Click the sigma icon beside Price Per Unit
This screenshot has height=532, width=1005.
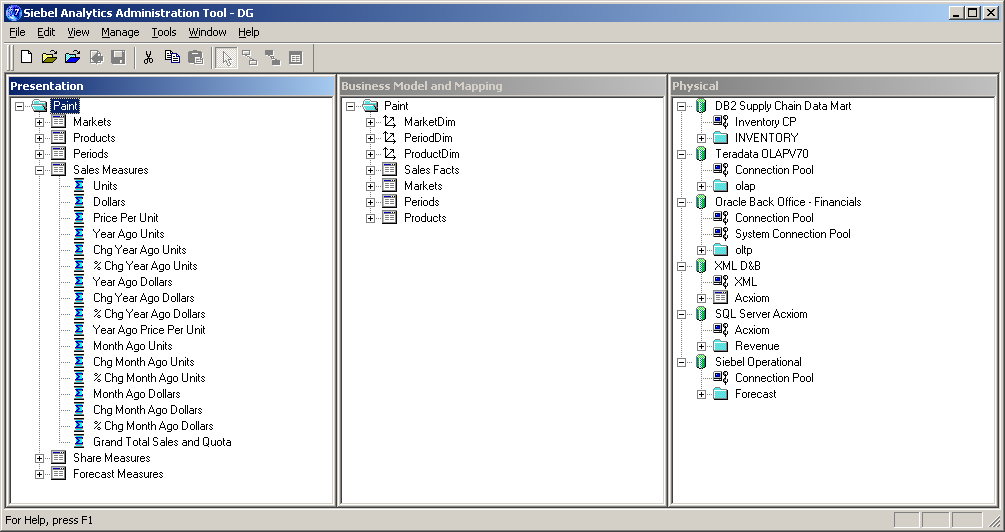79,218
